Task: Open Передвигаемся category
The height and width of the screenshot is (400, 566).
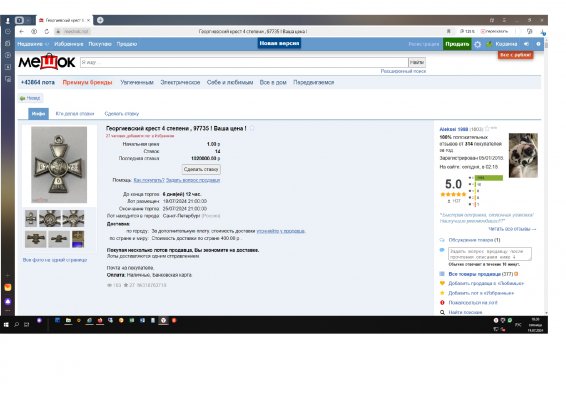Action: pyautogui.click(x=314, y=82)
